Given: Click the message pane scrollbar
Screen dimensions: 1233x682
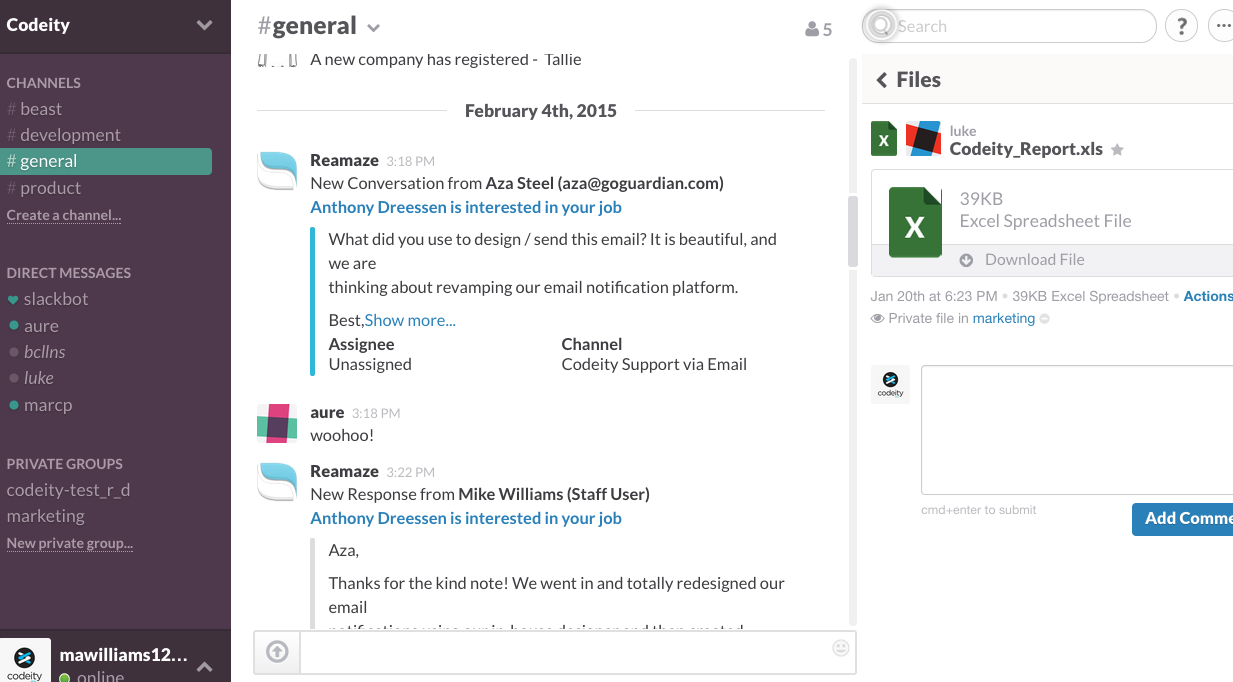Looking at the screenshot, I should click(852, 232).
